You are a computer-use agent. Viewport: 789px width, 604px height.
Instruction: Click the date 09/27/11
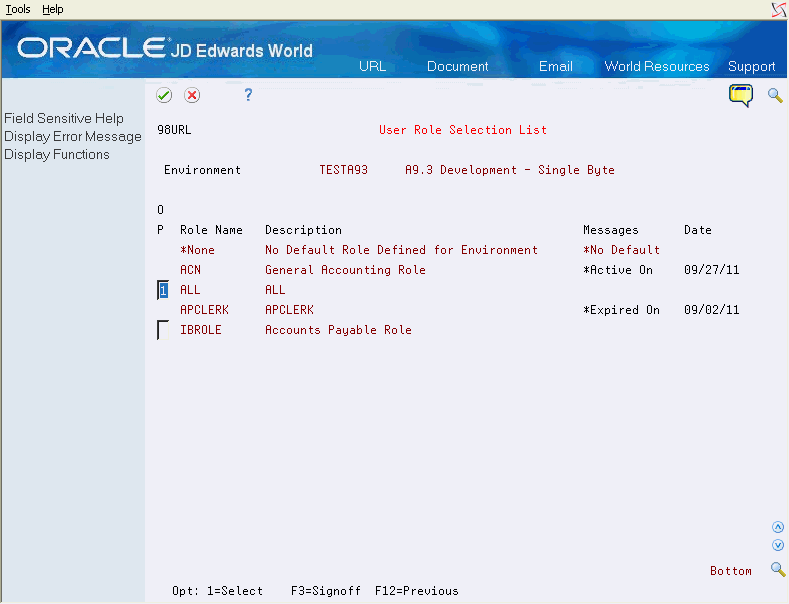(712, 270)
